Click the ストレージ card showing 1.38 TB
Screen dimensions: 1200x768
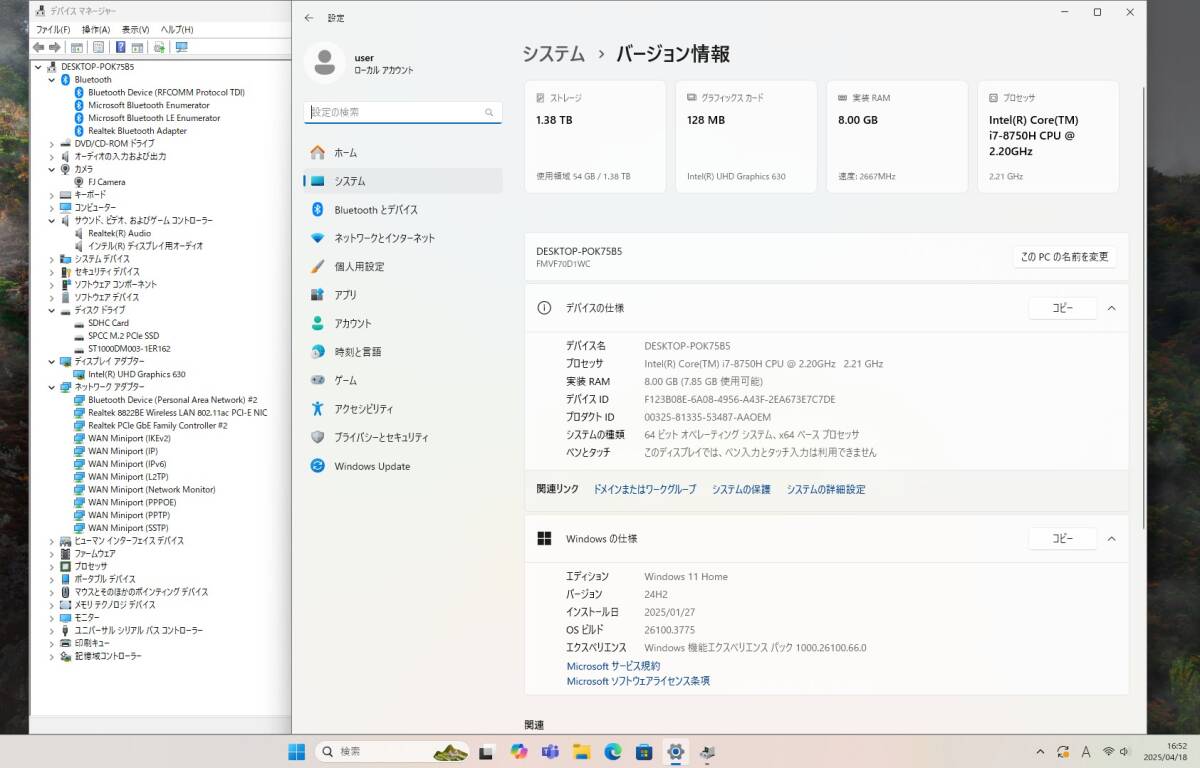coord(595,137)
